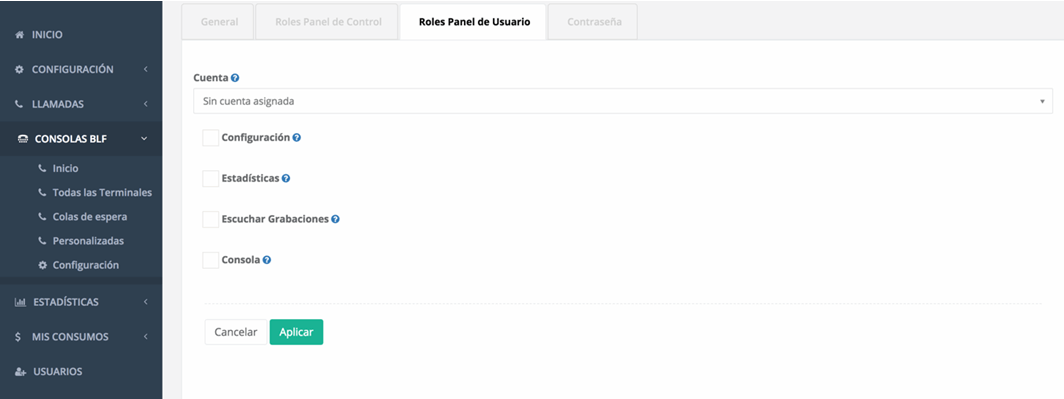
Task: Toggle the Consola checkbox
Action: point(210,260)
